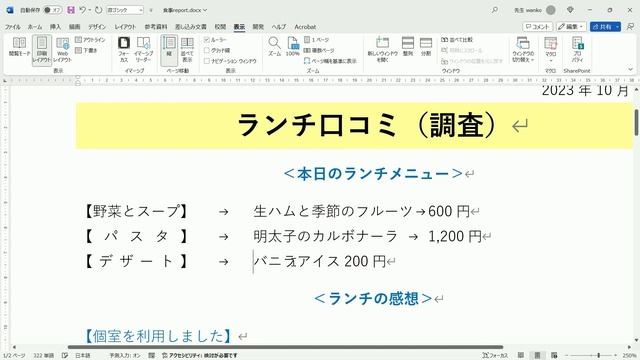
Task: Click the spelling check icon in status bar
Action: tap(64, 356)
